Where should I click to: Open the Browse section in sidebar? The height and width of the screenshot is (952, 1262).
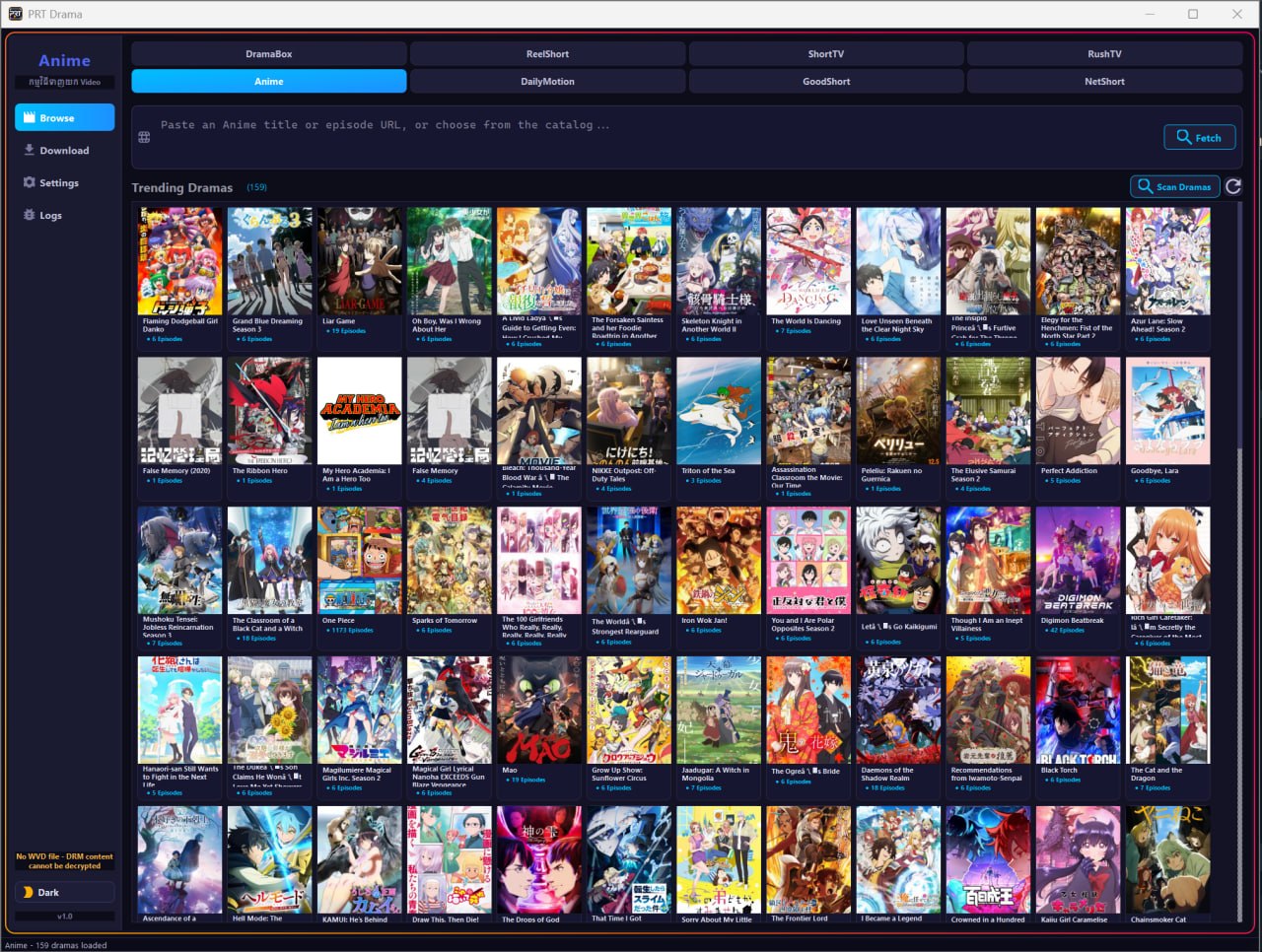(x=65, y=118)
